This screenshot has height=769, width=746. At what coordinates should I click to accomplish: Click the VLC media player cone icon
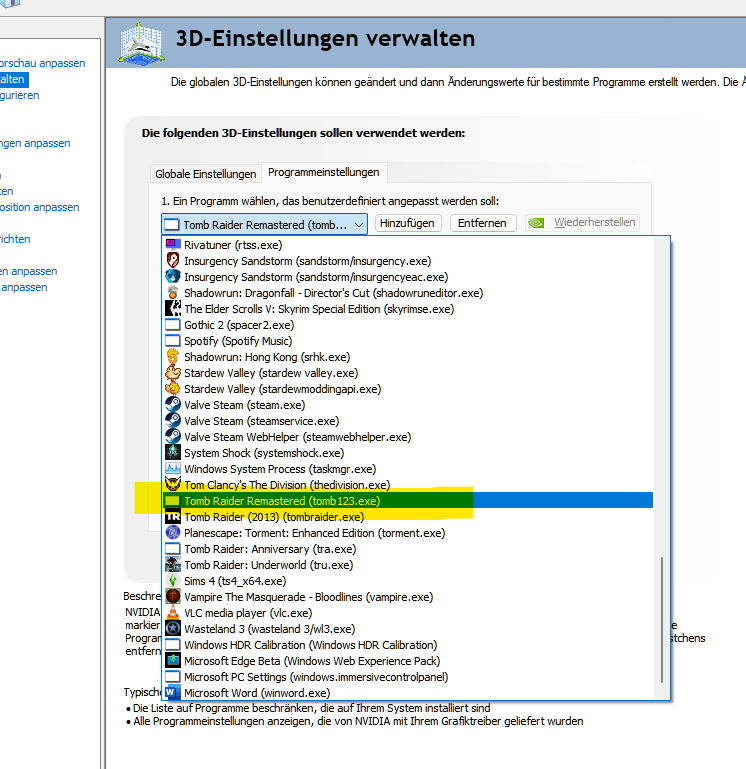tap(173, 613)
